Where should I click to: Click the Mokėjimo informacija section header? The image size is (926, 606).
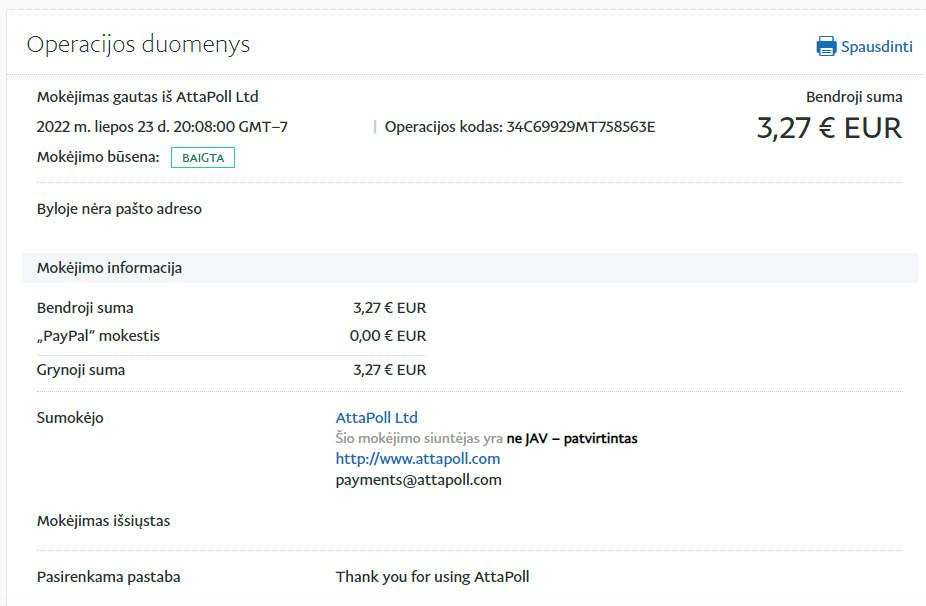[x=469, y=268]
